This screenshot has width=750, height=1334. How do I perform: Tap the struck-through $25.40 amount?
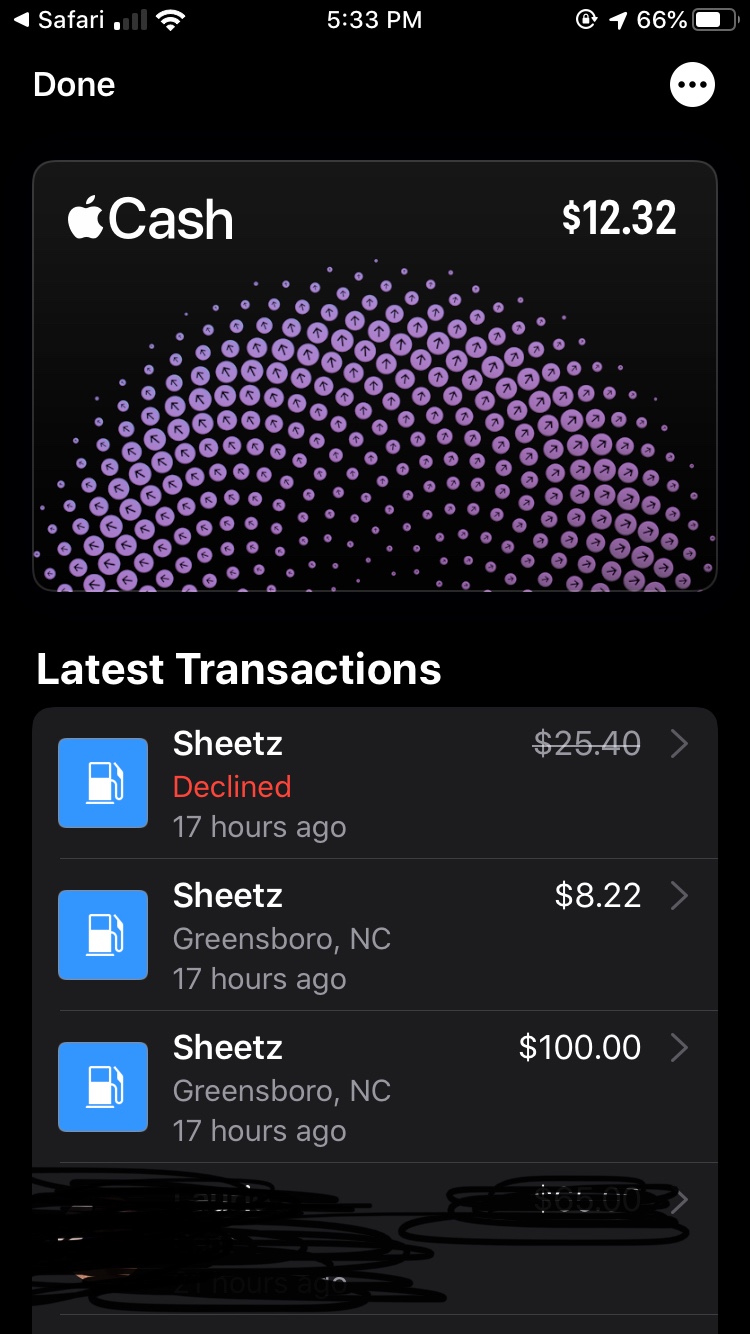pos(587,743)
